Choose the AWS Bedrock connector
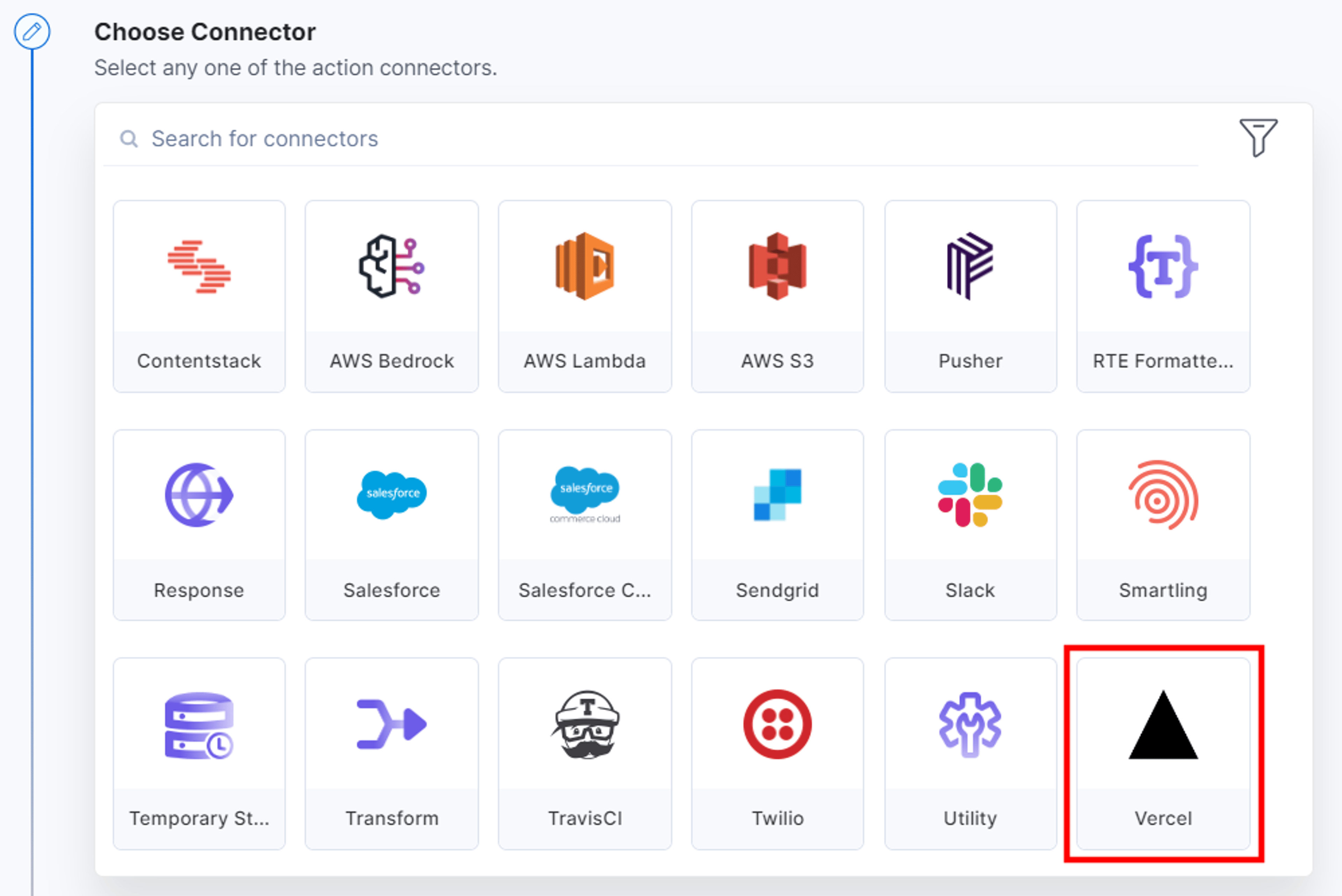 click(391, 296)
